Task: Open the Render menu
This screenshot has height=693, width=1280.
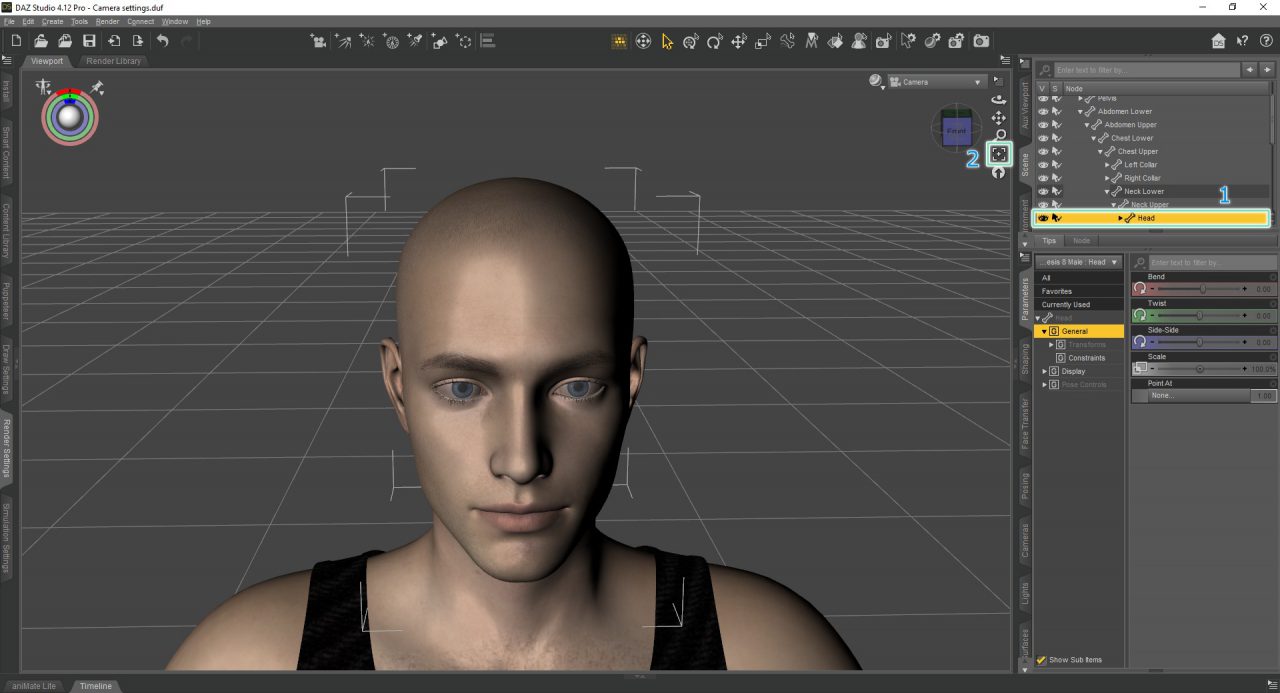Action: click(x=106, y=21)
